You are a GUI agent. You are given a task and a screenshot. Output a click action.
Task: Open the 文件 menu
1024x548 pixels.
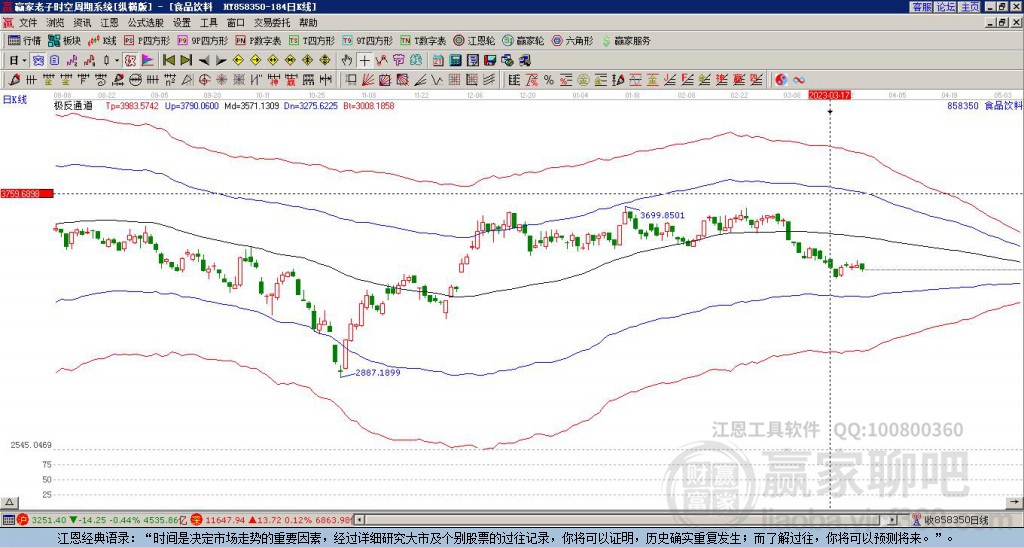point(28,23)
